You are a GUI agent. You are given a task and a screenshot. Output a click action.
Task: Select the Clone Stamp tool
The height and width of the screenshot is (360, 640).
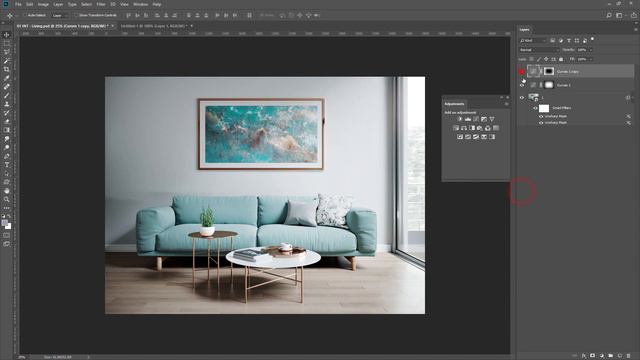[7, 104]
